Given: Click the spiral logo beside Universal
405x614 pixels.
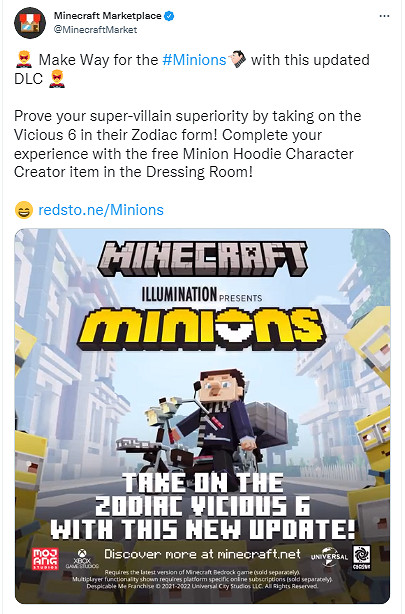Looking at the screenshot, I should 362,558.
